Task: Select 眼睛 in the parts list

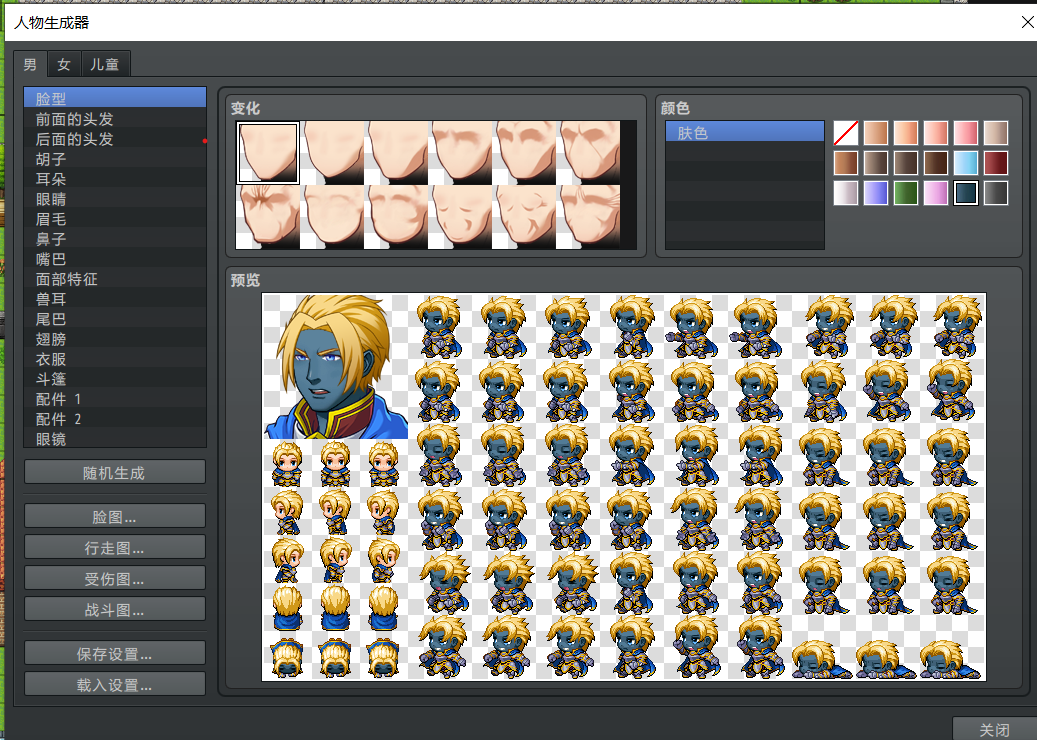Action: point(115,198)
